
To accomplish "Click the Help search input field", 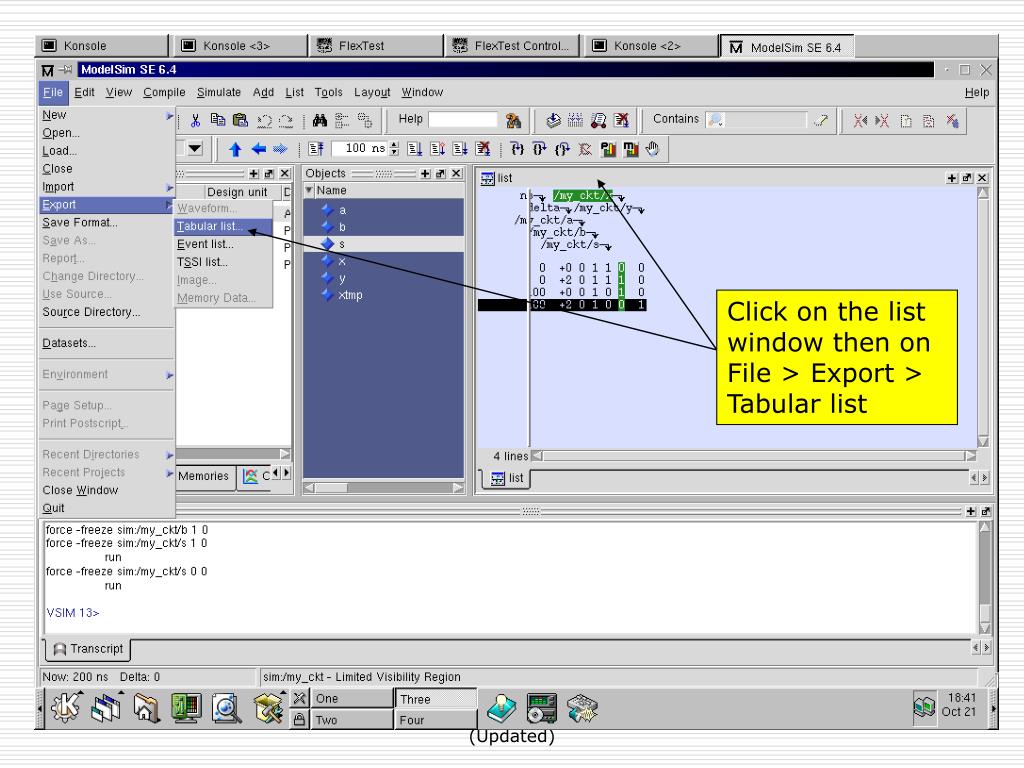I will click(463, 120).
